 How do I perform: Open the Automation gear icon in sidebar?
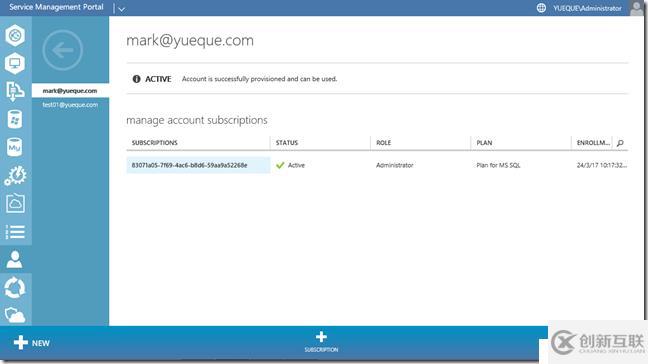15,175
